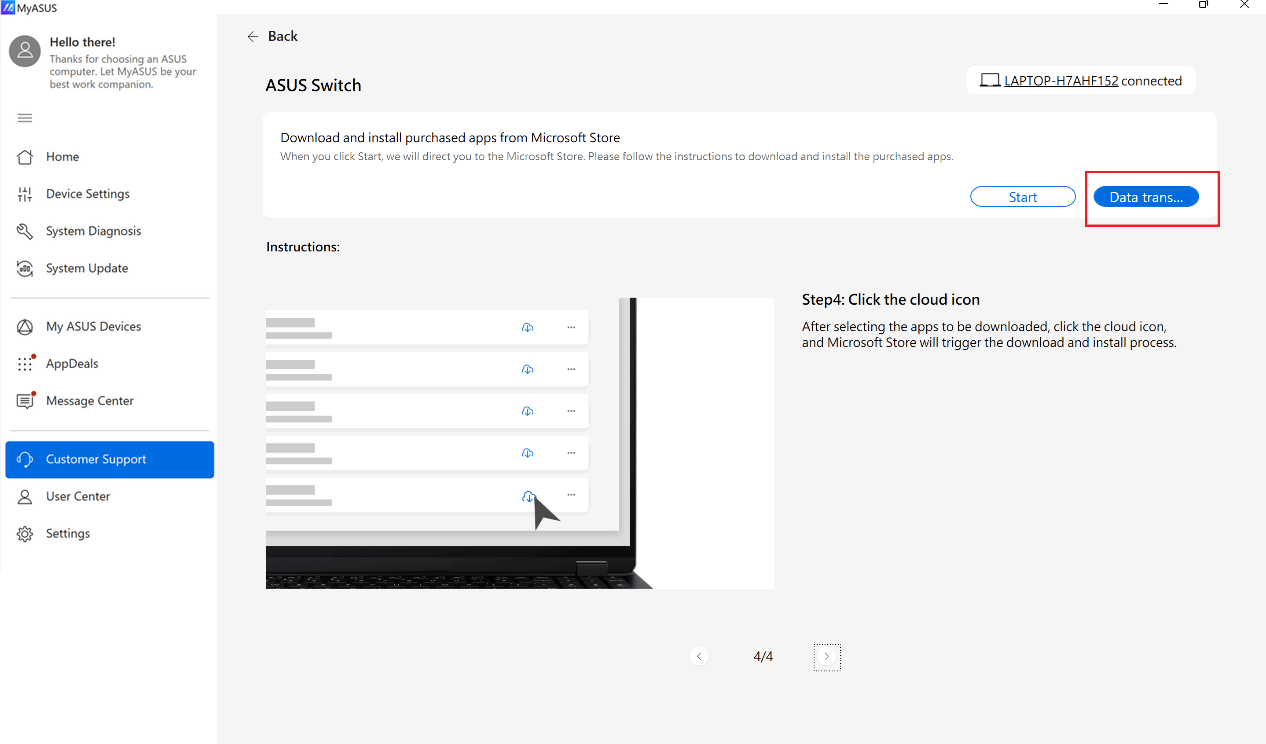Click the user profile avatar
The height and width of the screenshot is (744, 1266).
coord(25,51)
